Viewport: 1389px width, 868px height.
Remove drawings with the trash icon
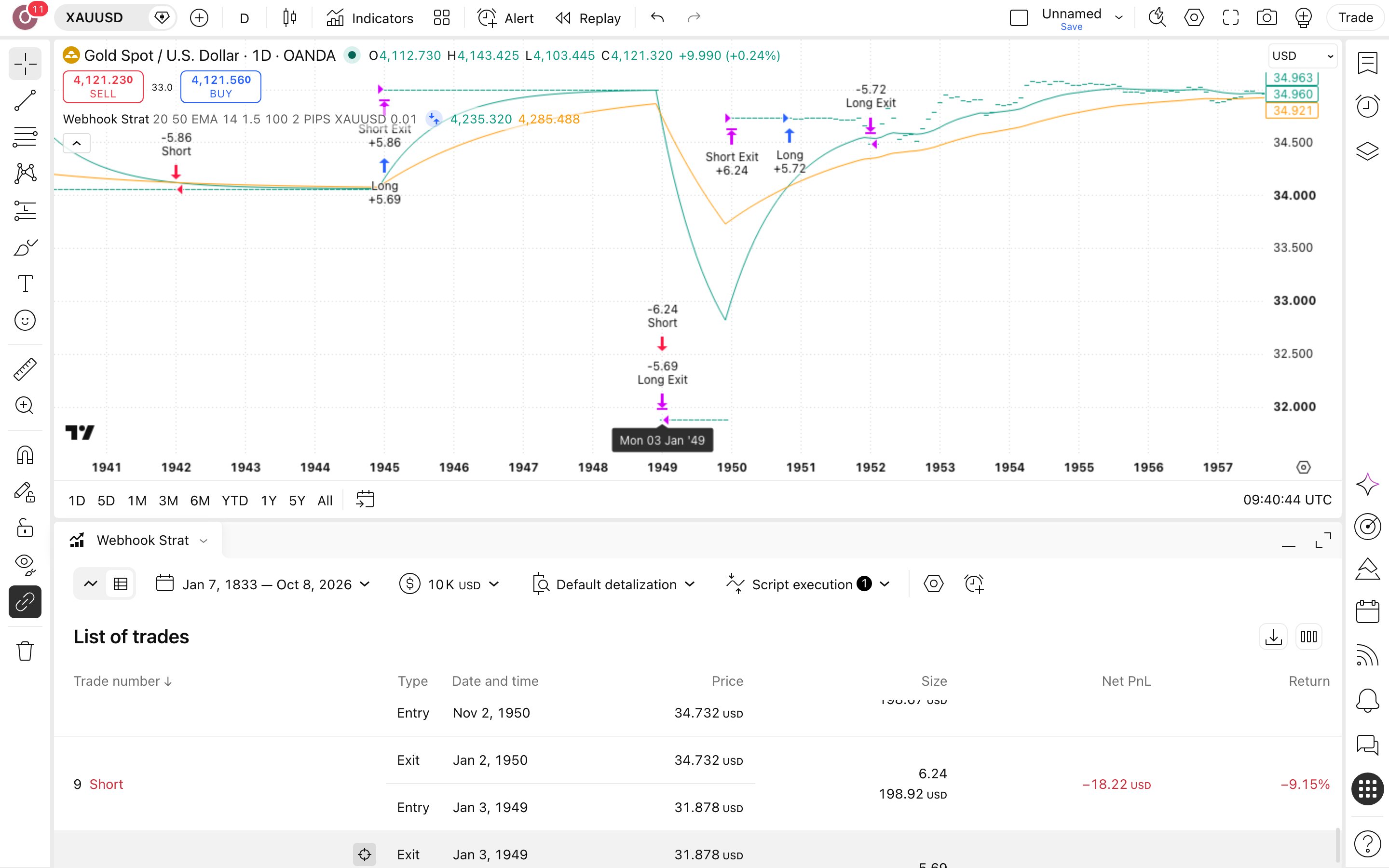25,651
